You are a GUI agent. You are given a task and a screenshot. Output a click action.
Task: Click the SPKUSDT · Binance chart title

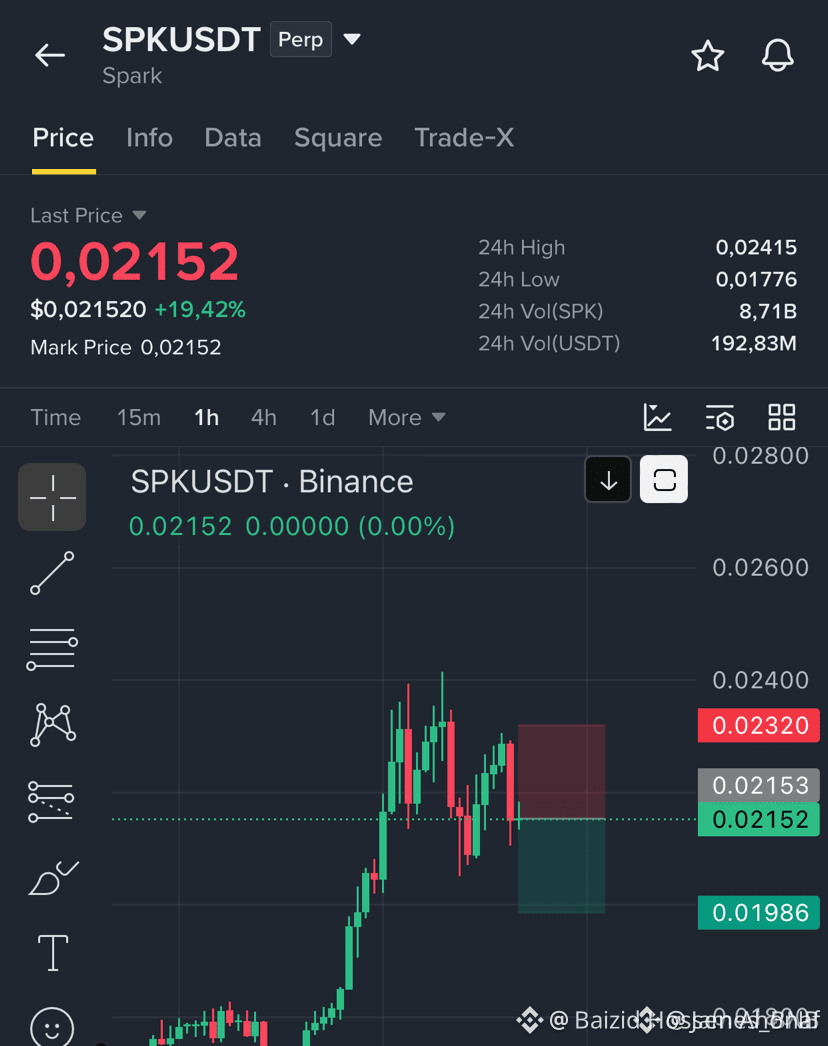[x=272, y=482]
